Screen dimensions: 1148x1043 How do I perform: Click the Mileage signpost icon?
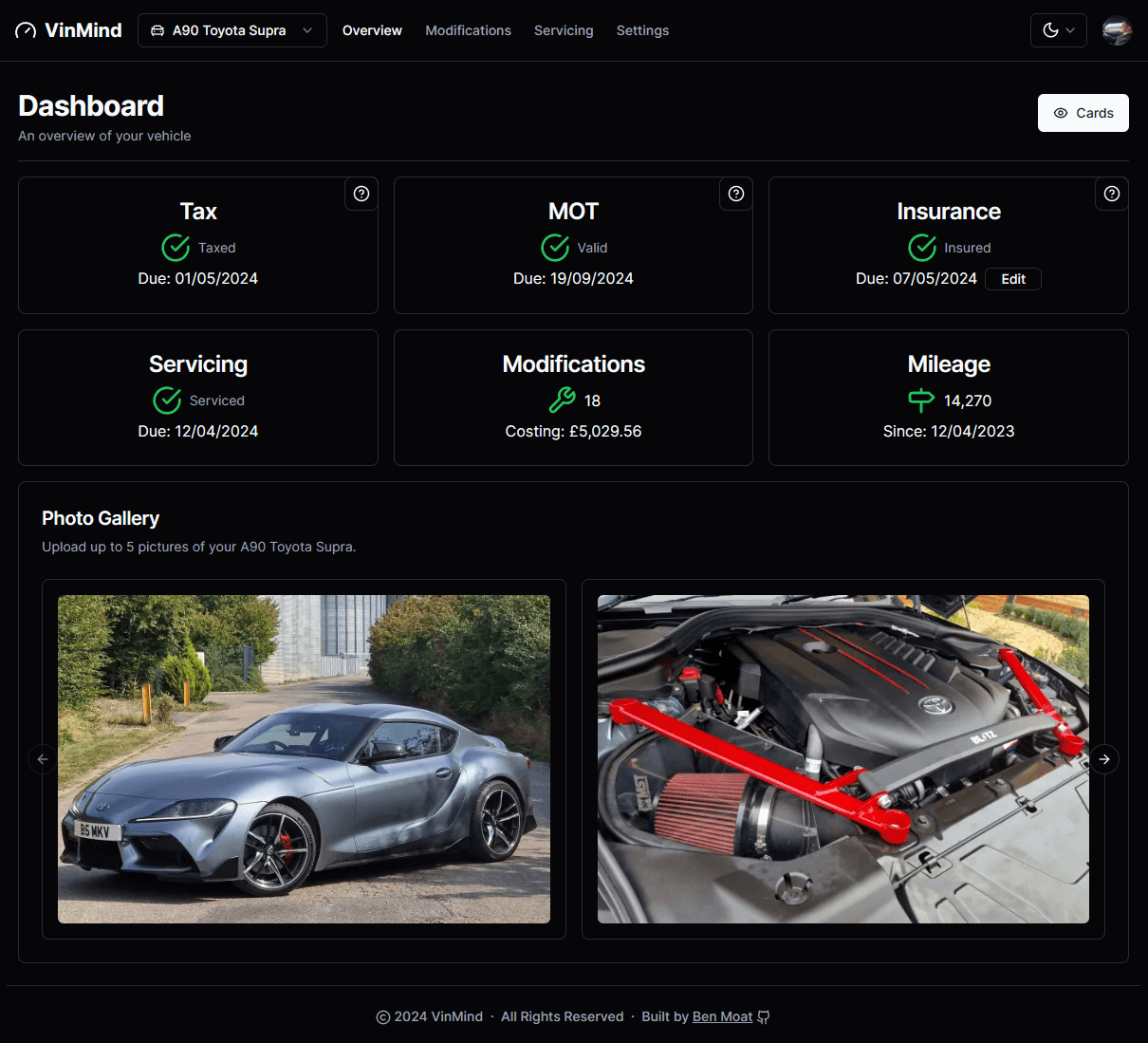(921, 400)
